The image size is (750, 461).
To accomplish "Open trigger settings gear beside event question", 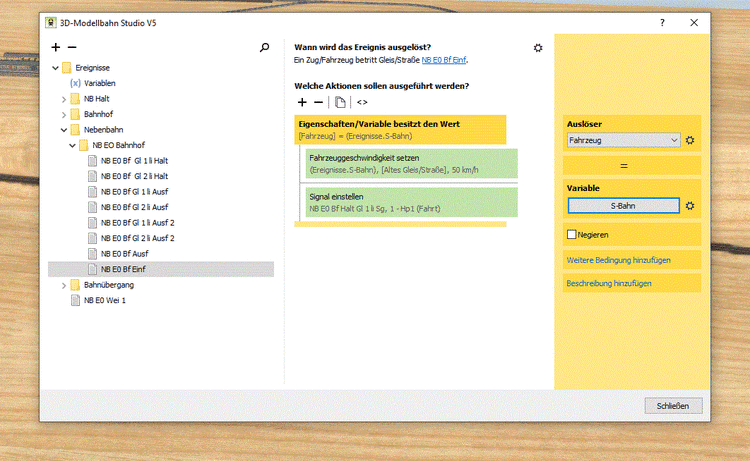I will coord(538,47).
